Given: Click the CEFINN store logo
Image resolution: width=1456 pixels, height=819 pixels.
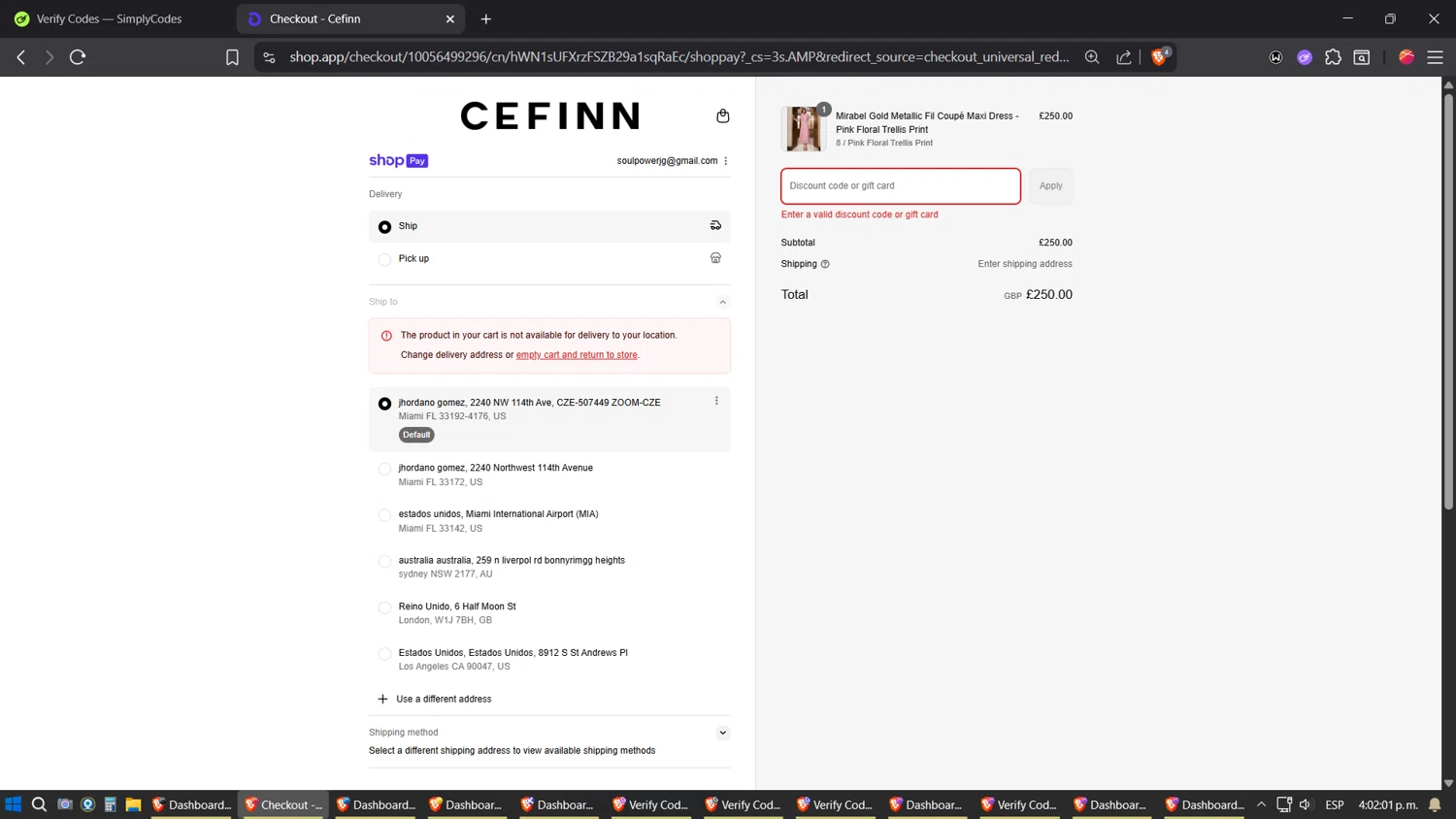Looking at the screenshot, I should 549,116.
